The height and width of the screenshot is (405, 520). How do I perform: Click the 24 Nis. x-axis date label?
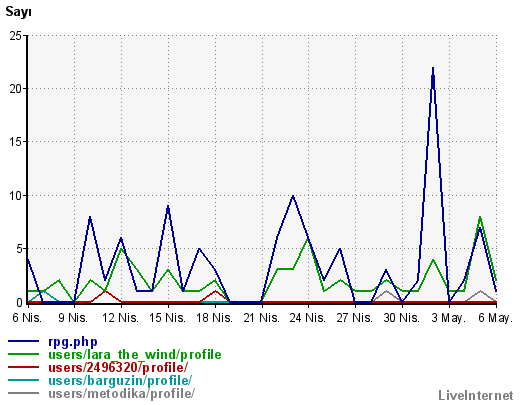pos(308,318)
